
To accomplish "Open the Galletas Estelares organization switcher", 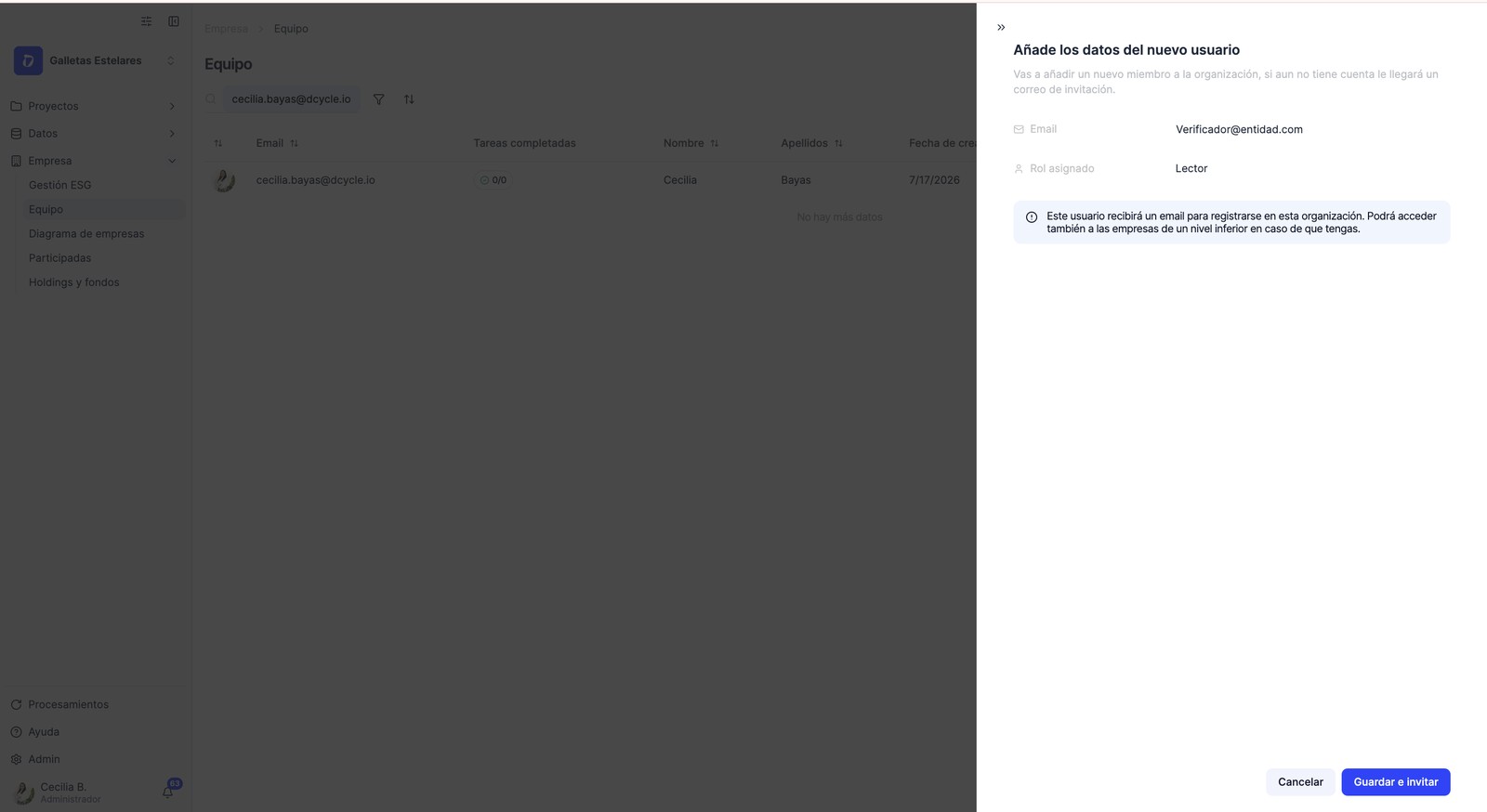I will click(95, 60).
